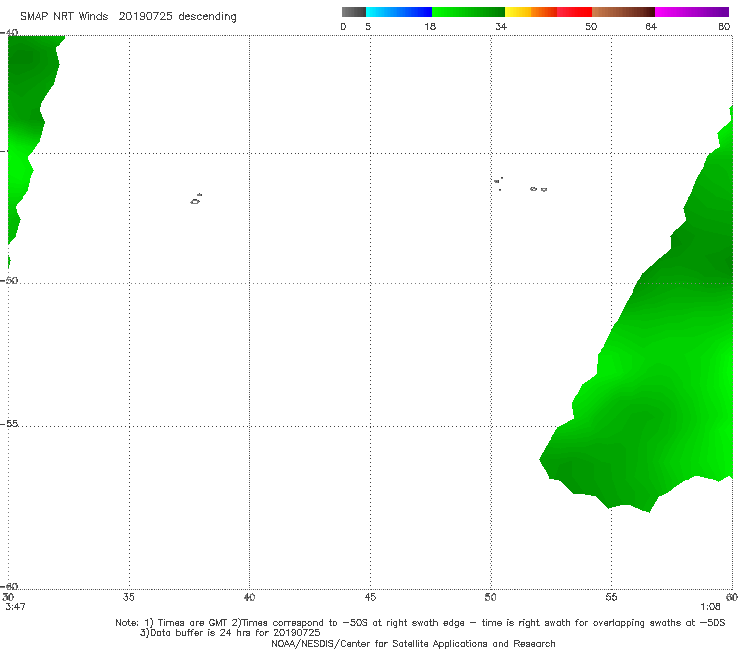Click the '18' label under the color bar

pyautogui.click(x=430, y=26)
